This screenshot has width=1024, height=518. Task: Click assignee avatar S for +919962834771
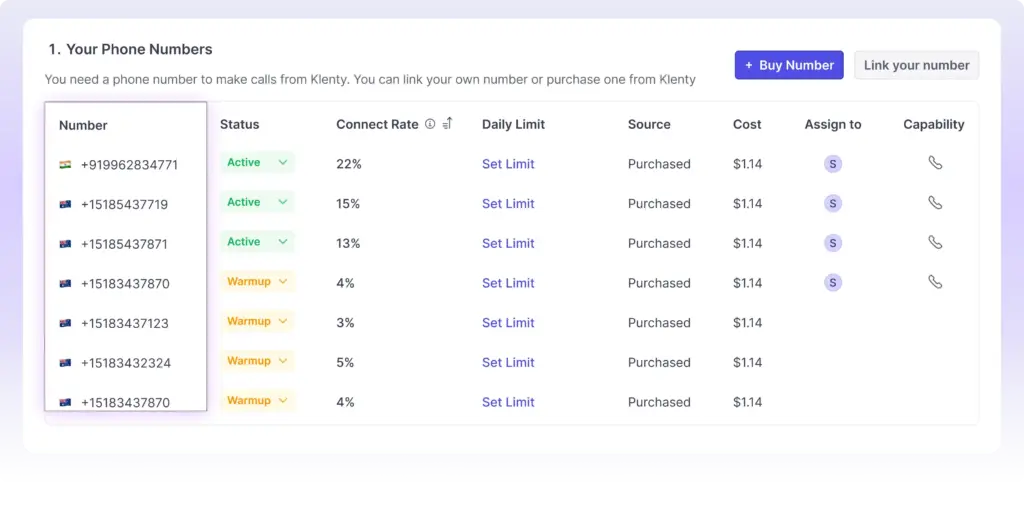tap(833, 164)
